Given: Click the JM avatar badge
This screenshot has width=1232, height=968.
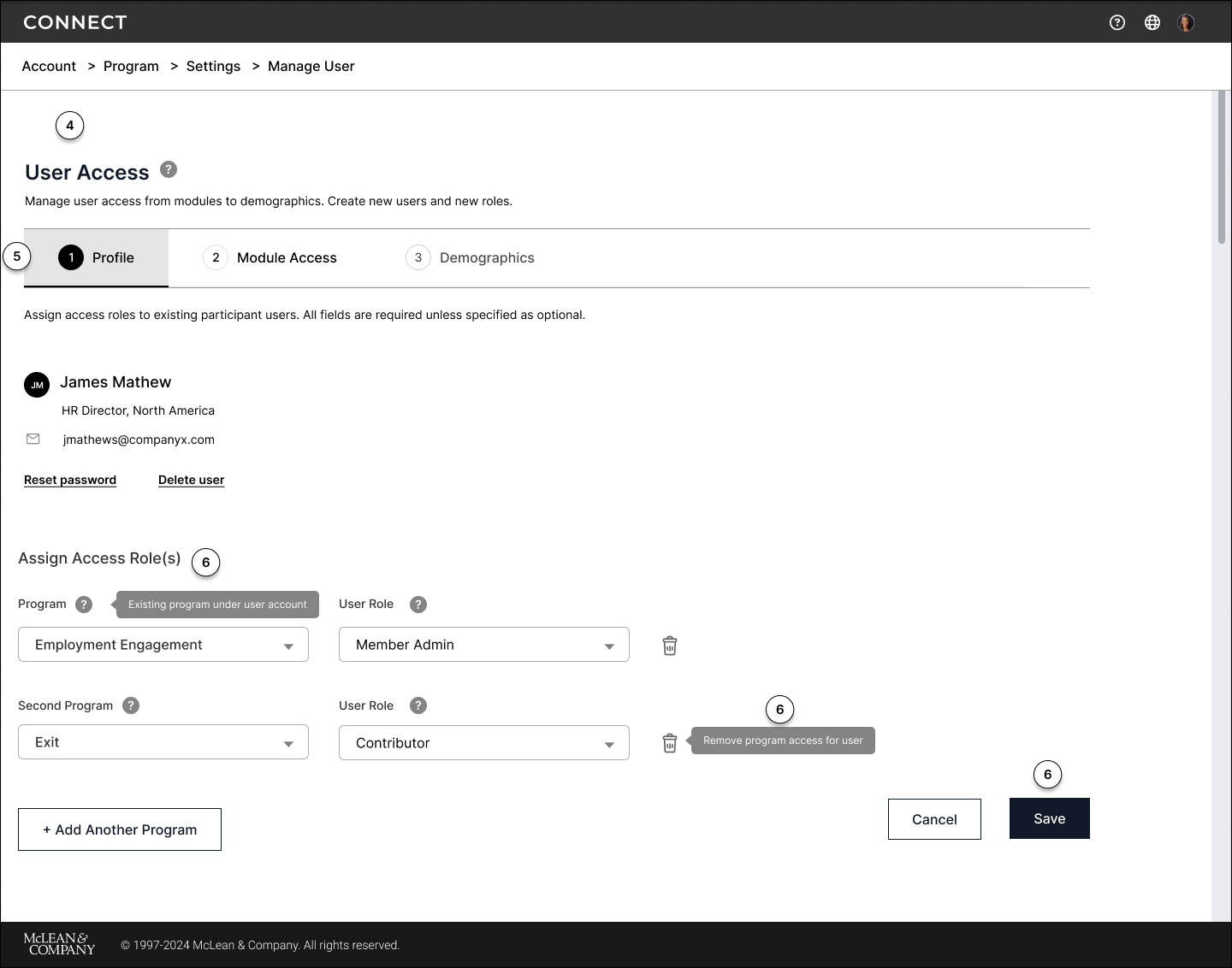Looking at the screenshot, I should (x=37, y=385).
